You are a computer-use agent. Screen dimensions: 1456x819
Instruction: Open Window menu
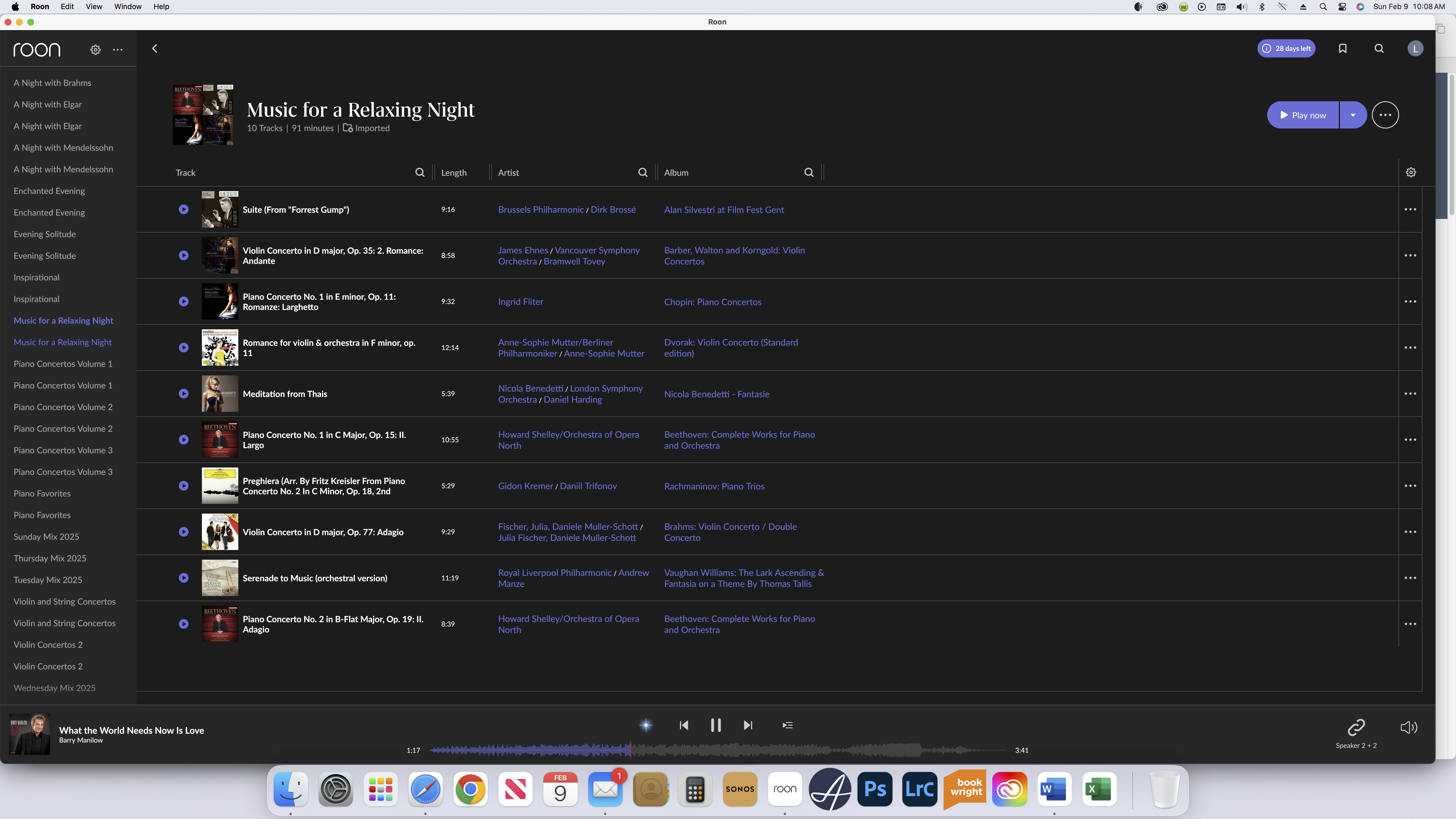click(x=128, y=7)
